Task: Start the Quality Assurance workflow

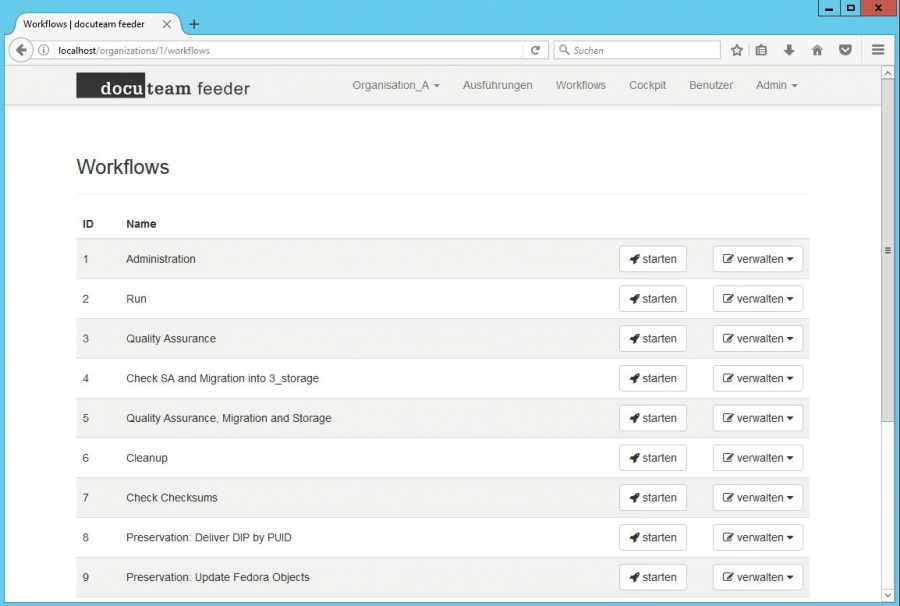Action: coord(653,338)
